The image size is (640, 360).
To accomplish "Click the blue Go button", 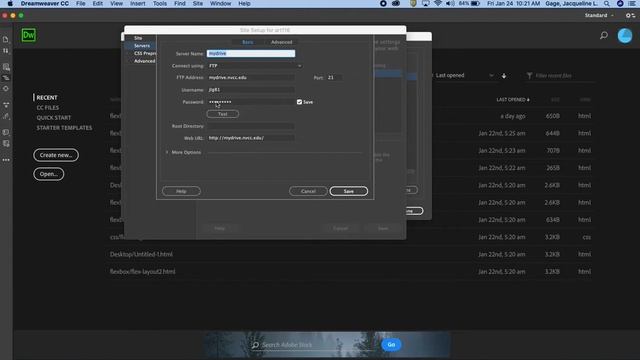I will [x=391, y=345].
